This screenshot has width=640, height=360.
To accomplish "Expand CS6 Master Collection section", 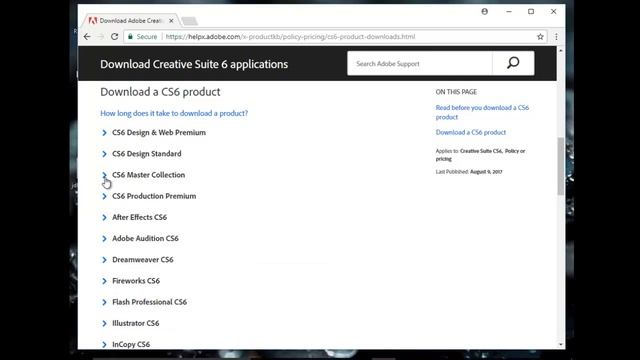I will [x=143, y=175].
